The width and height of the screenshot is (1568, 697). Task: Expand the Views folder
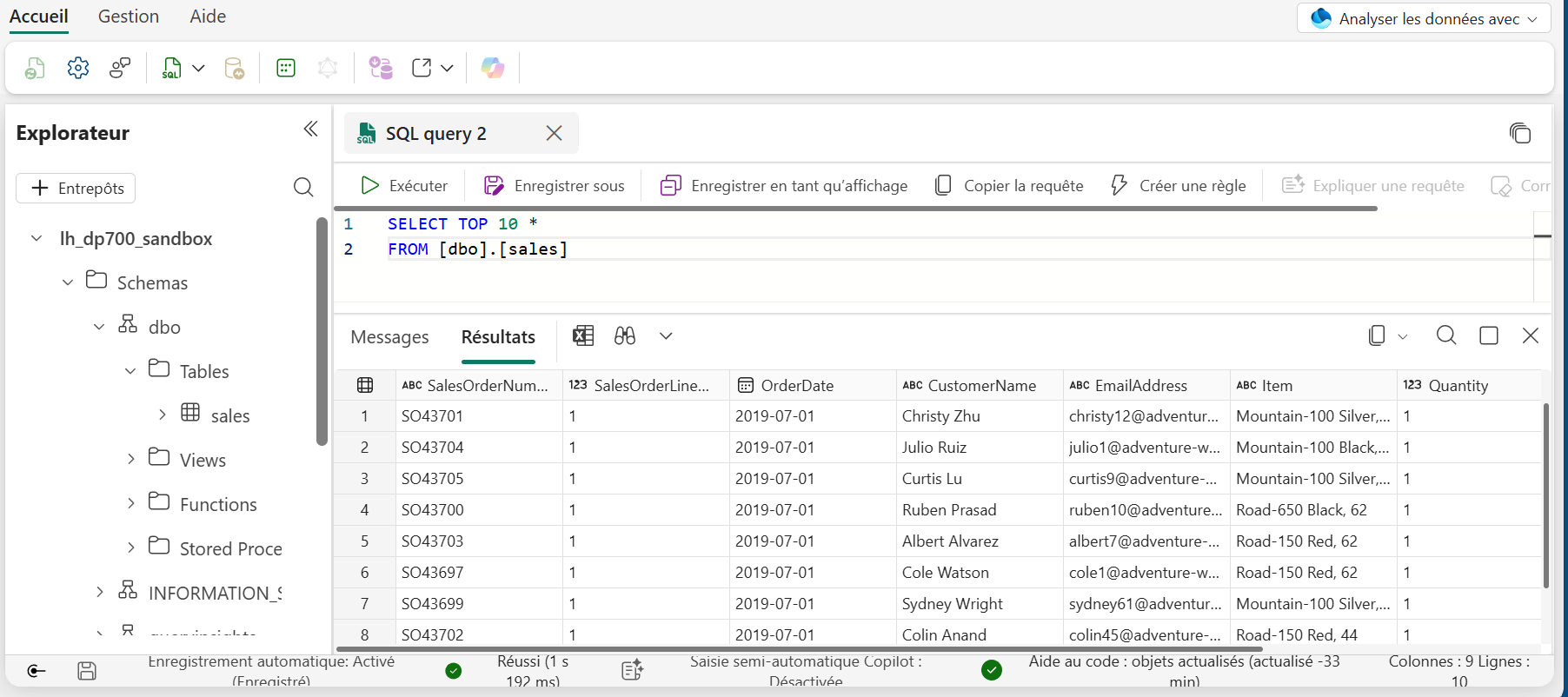131,459
